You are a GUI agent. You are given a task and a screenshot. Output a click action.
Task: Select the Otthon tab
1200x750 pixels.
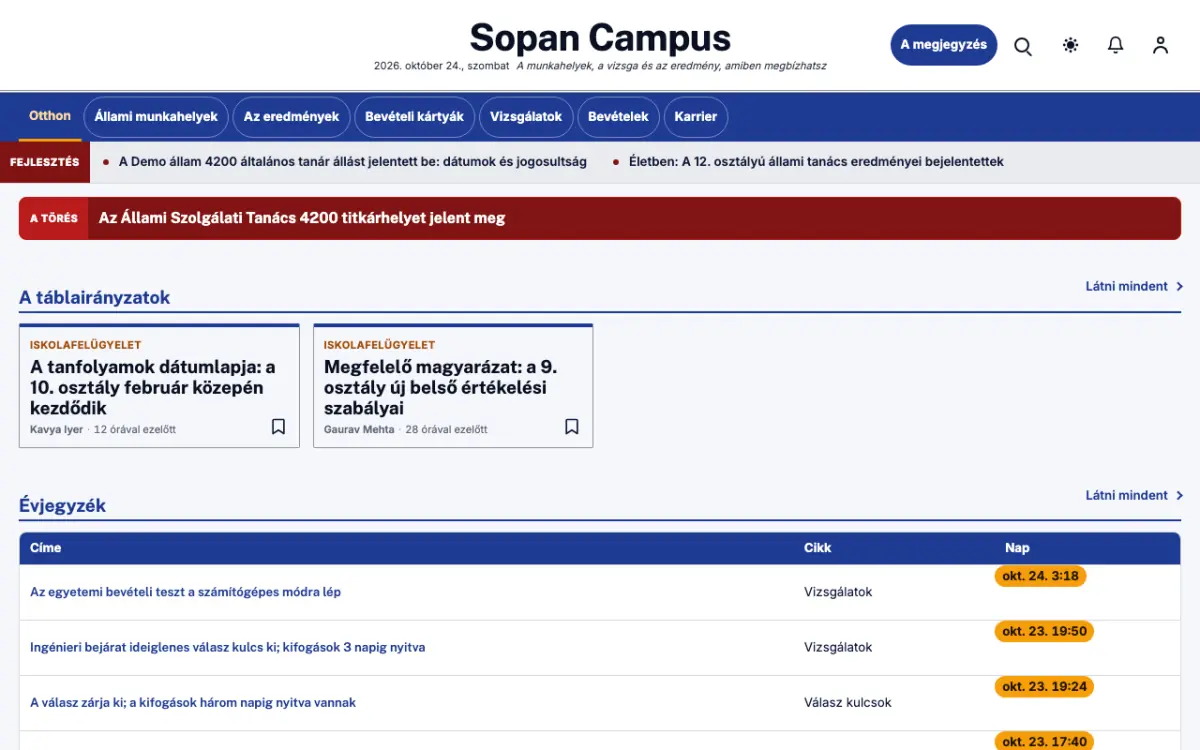(50, 116)
